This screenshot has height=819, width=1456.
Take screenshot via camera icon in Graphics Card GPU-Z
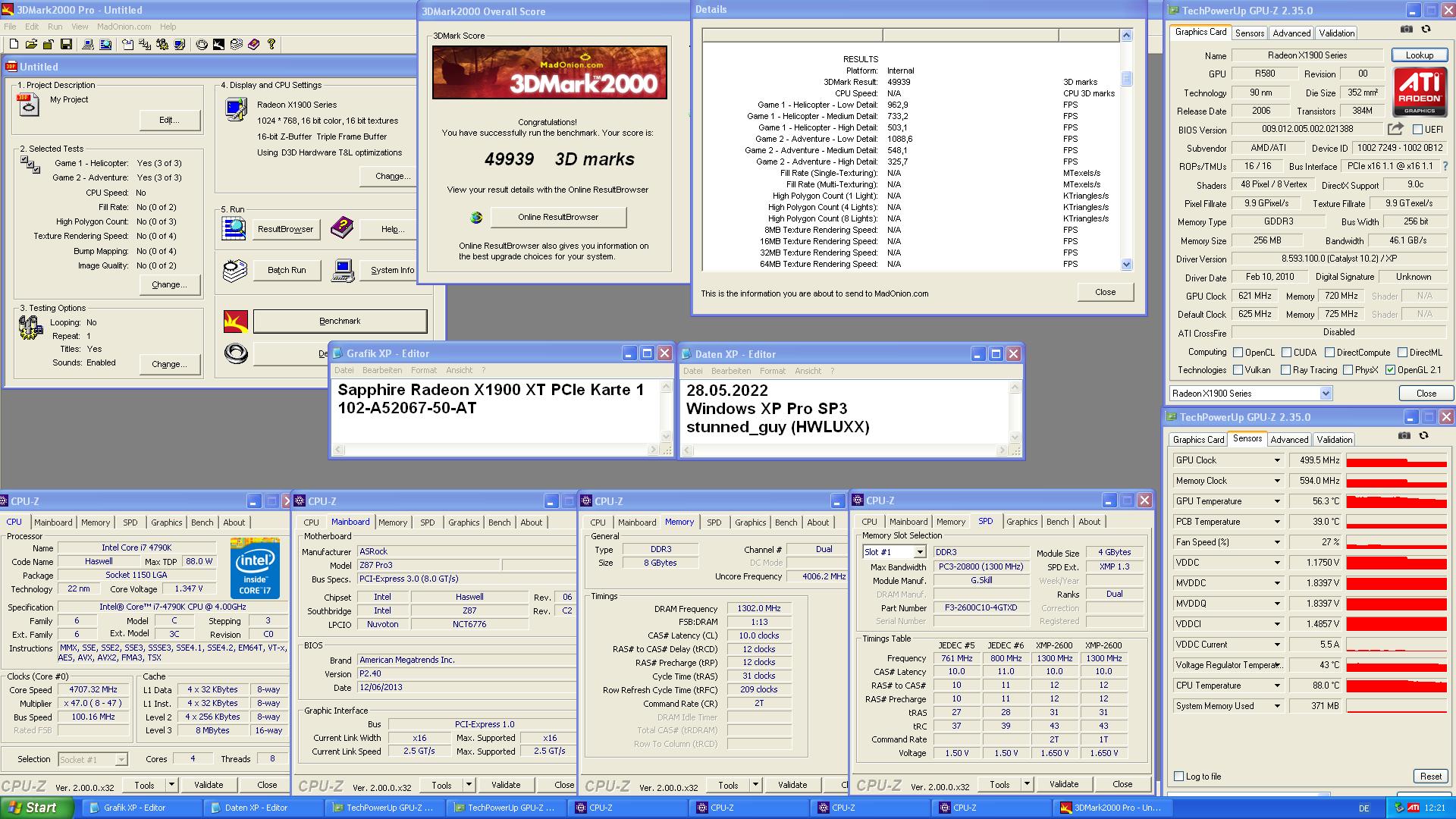coord(1406,29)
